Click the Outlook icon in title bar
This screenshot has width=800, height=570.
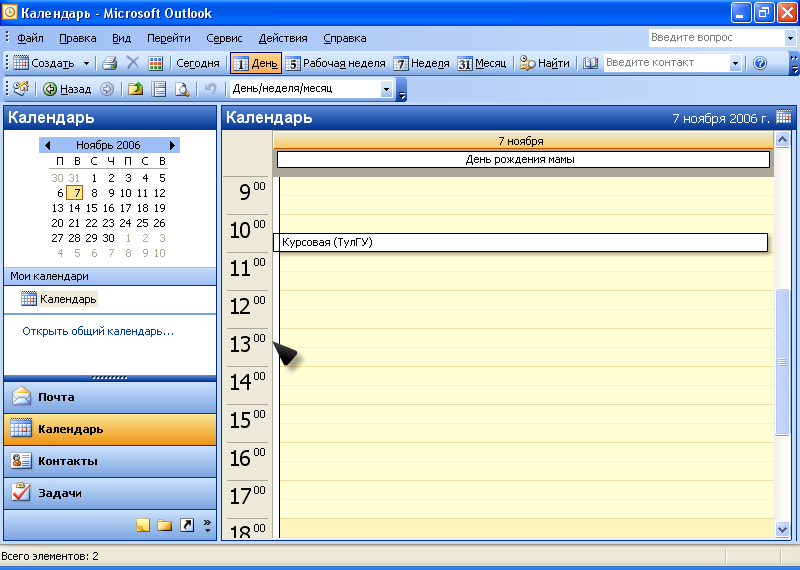(x=10, y=12)
